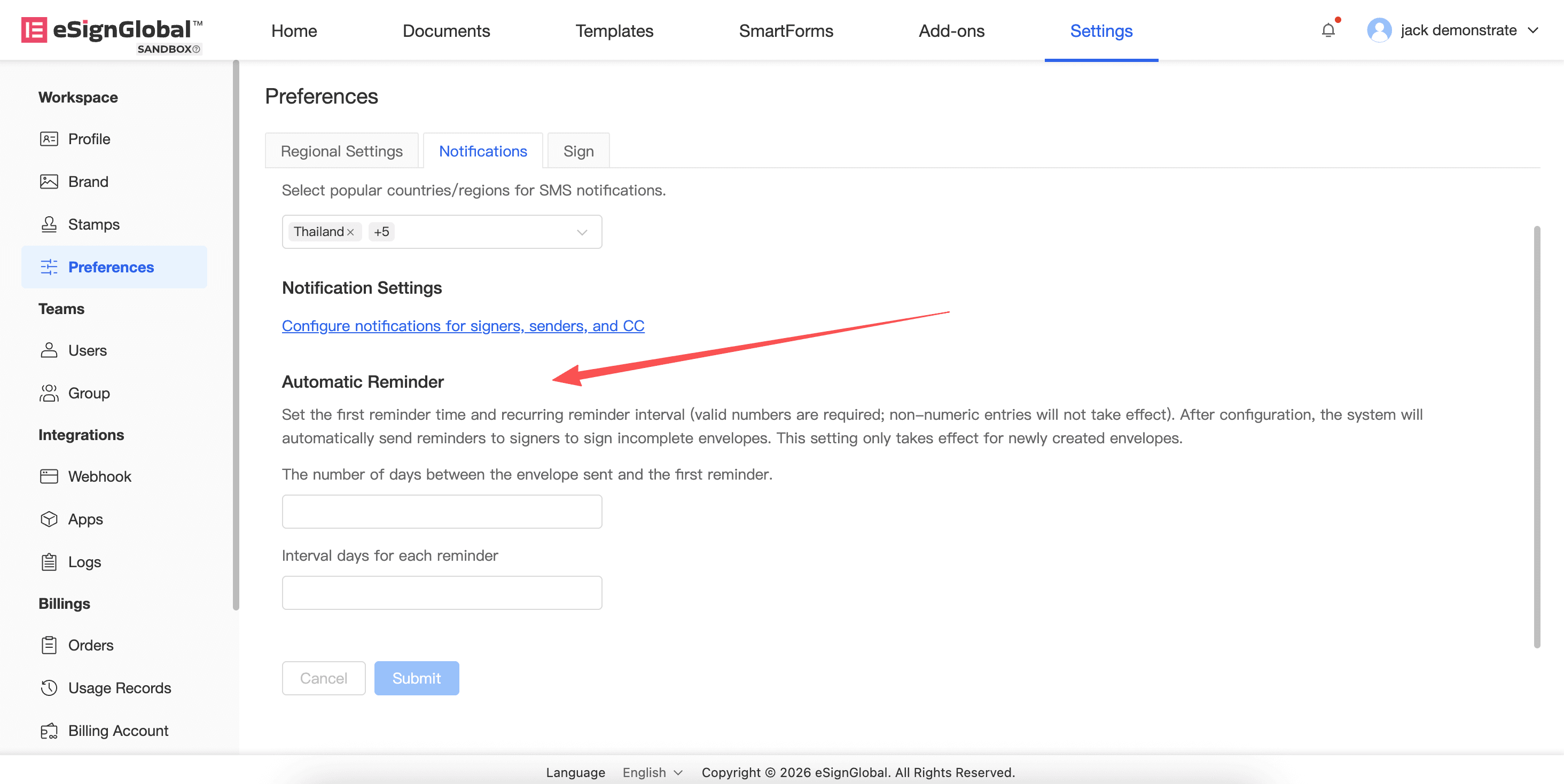Open the Templates top menu
Viewport: 1564px width, 784px height.
click(x=614, y=31)
